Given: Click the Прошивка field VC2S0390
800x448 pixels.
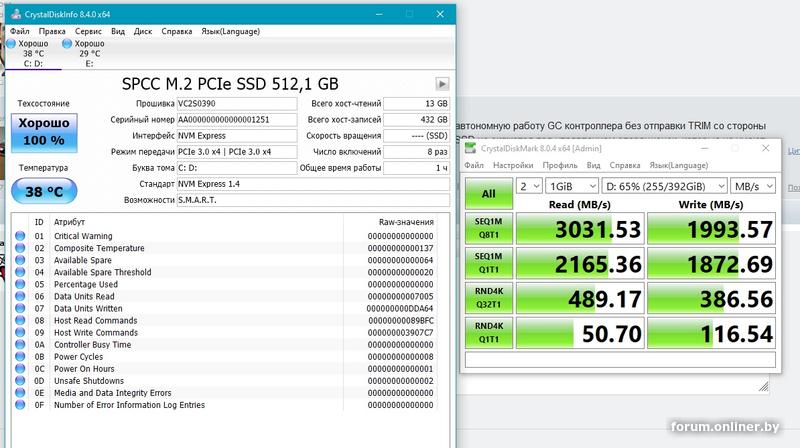Looking at the screenshot, I should click(237, 104).
